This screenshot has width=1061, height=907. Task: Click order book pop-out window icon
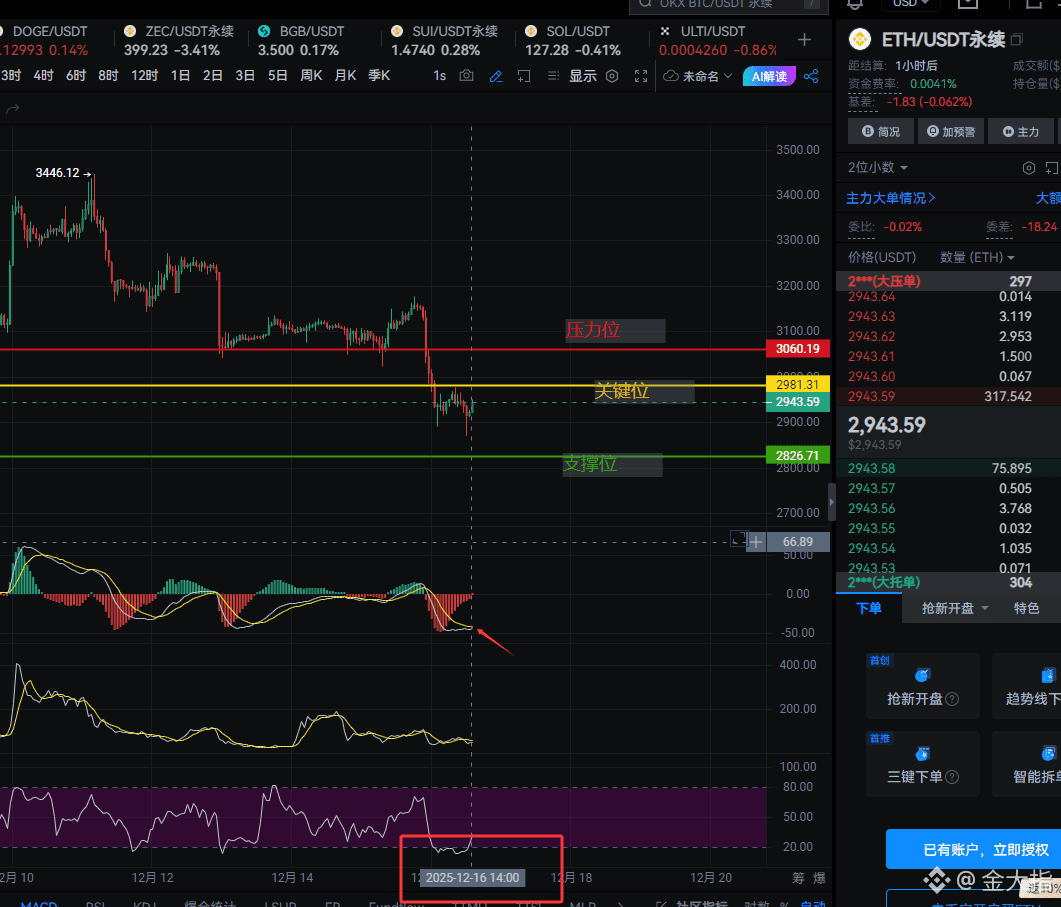pyautogui.click(x=1051, y=168)
